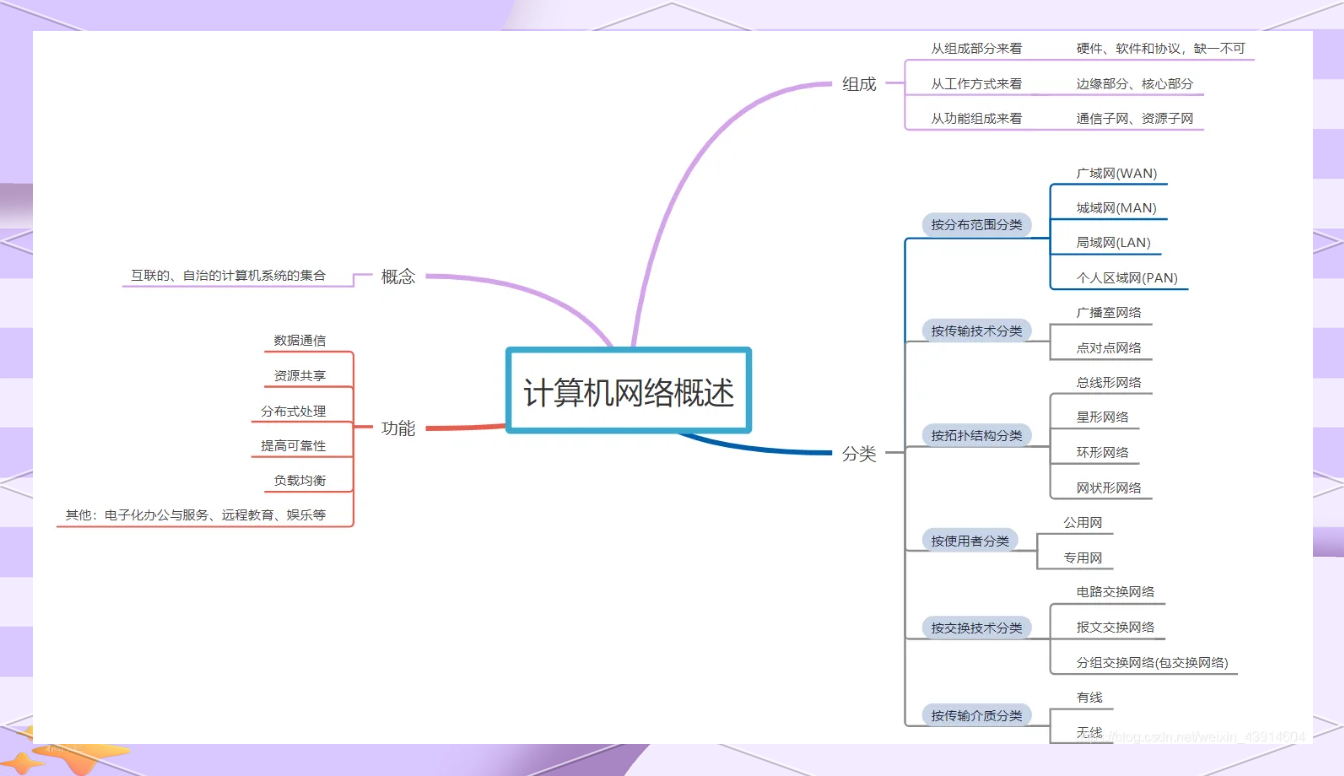Select the 环形网络 leaf
Viewport: 1344px width, 776px height.
pos(1102,453)
